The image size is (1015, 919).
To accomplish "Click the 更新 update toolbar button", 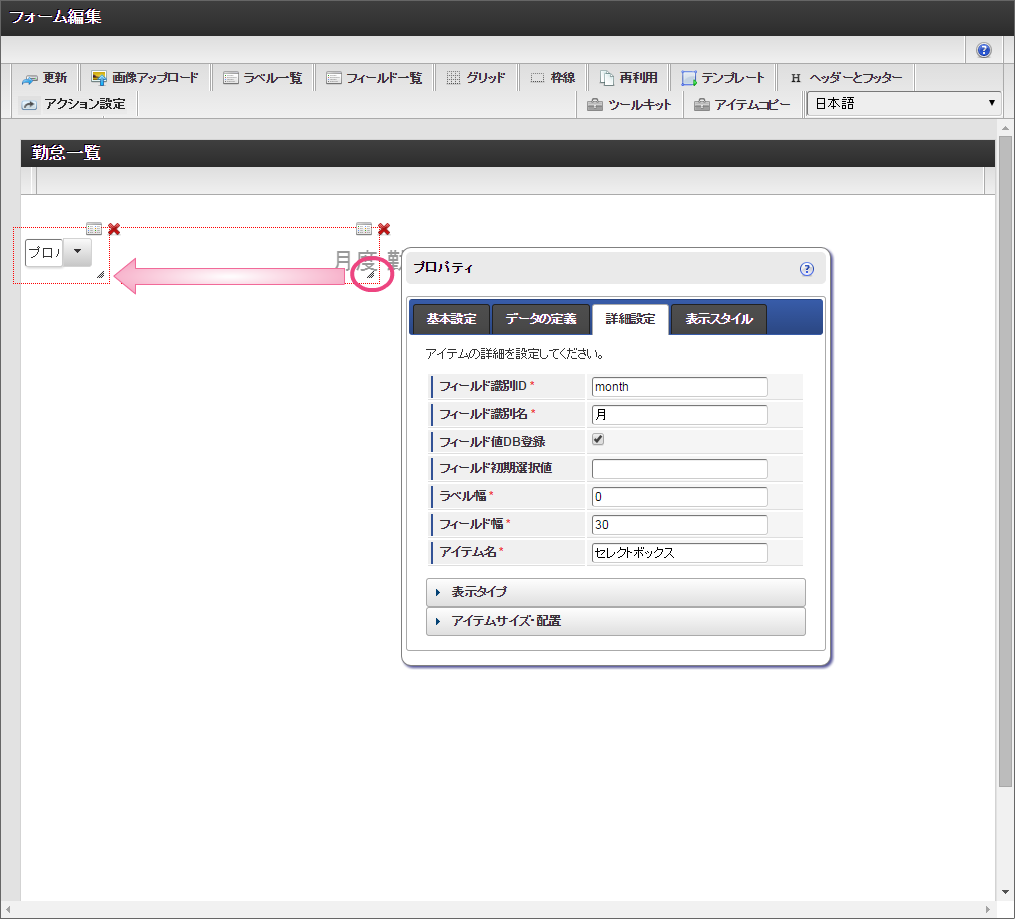I will pos(45,78).
